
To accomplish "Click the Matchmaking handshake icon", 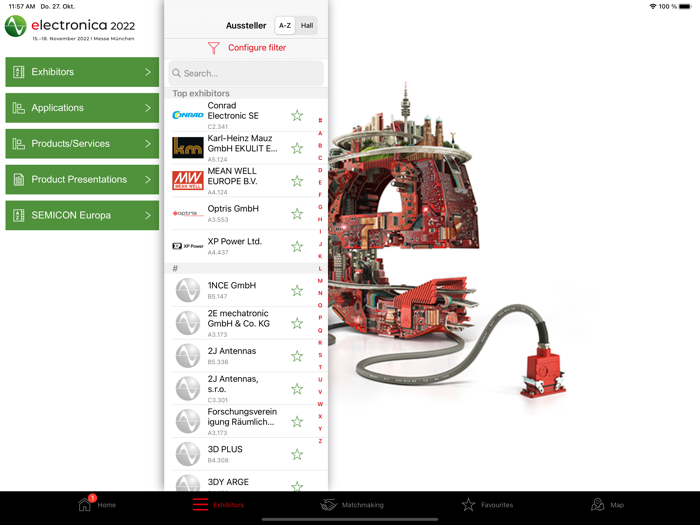I will 329,505.
